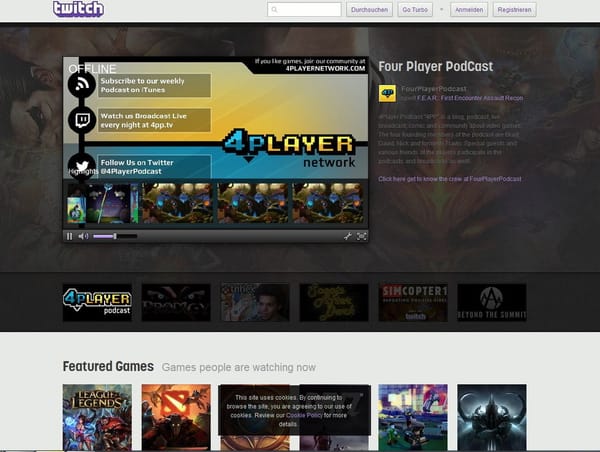Click the Featured Games heading
This screenshot has width=600, height=452.
(108, 366)
